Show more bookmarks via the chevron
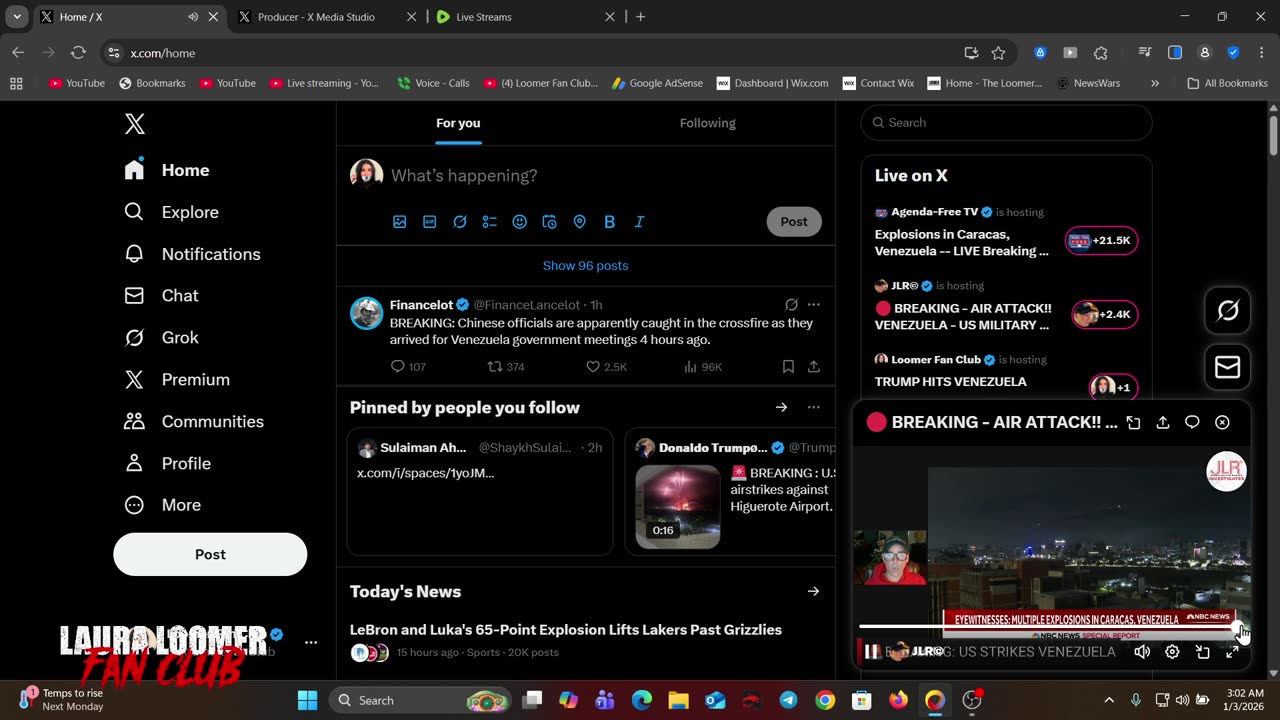 click(1155, 83)
